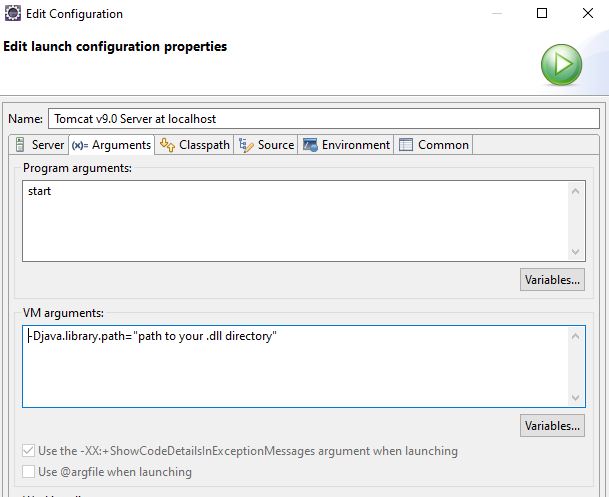Maximize the Edit Configuration dialog
The height and width of the screenshot is (497, 609).
(x=542, y=13)
